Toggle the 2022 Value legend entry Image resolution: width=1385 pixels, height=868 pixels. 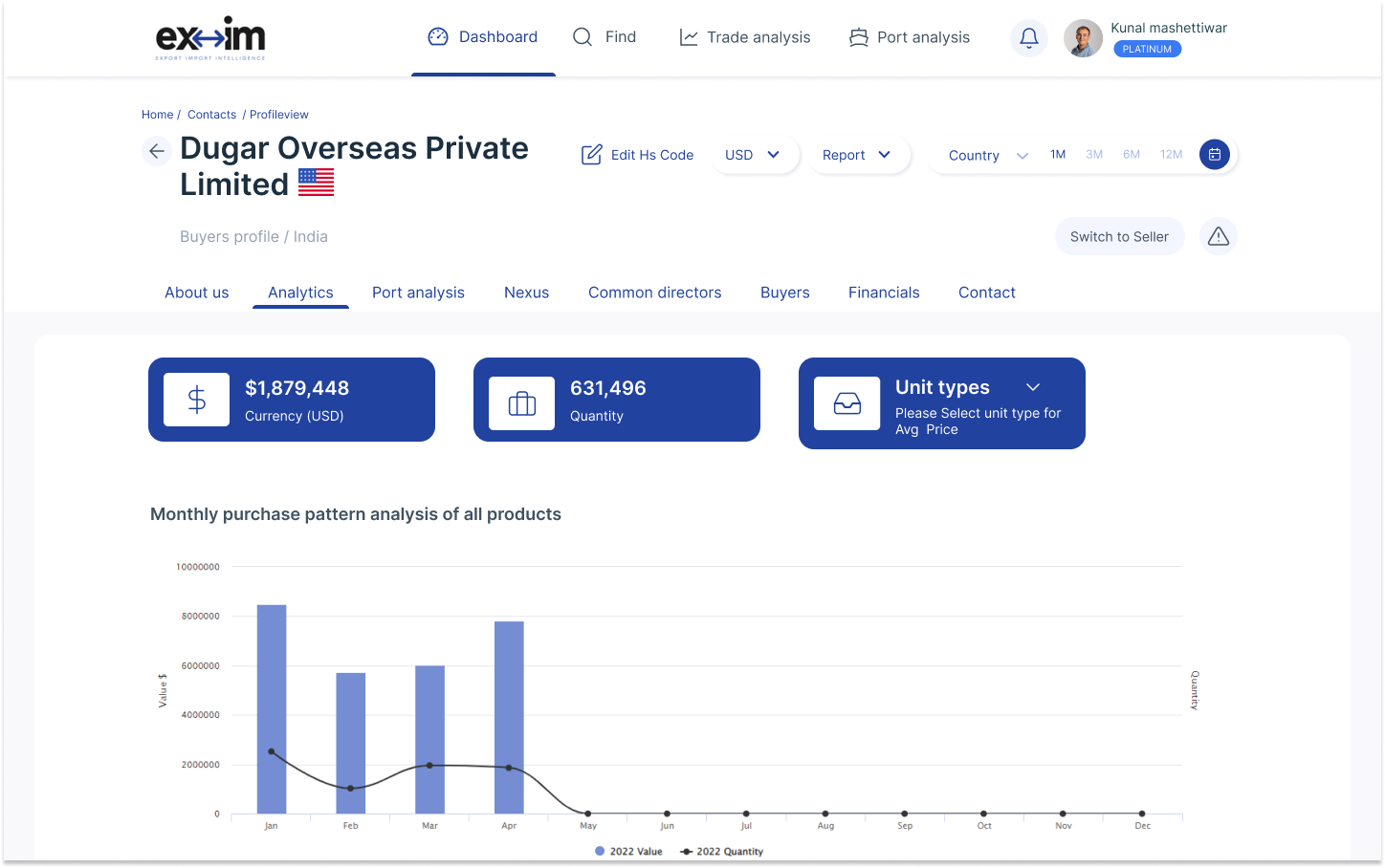[628, 851]
